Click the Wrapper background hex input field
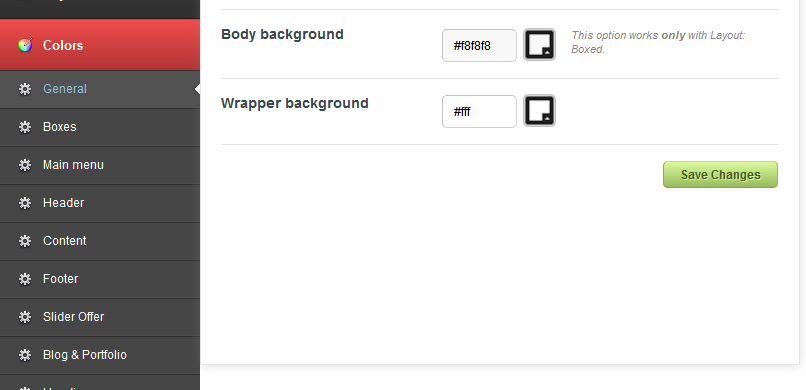This screenshot has height=390, width=806. pos(479,112)
